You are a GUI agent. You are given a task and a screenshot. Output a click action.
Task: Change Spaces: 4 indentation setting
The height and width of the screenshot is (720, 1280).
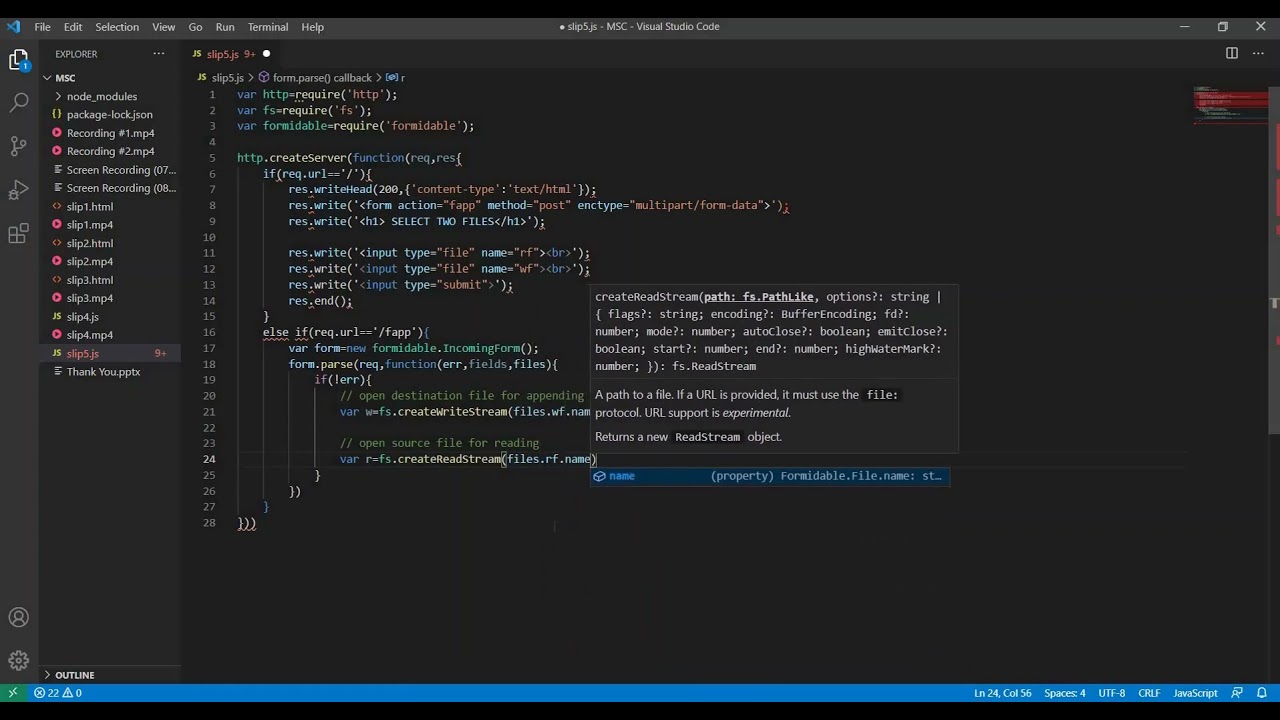pos(1064,693)
